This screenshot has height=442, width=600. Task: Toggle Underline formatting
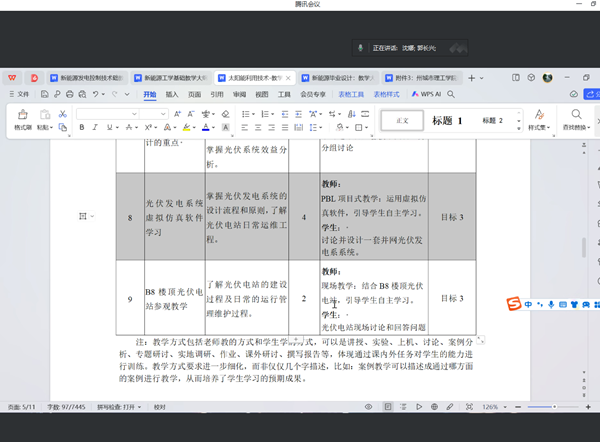coord(110,128)
